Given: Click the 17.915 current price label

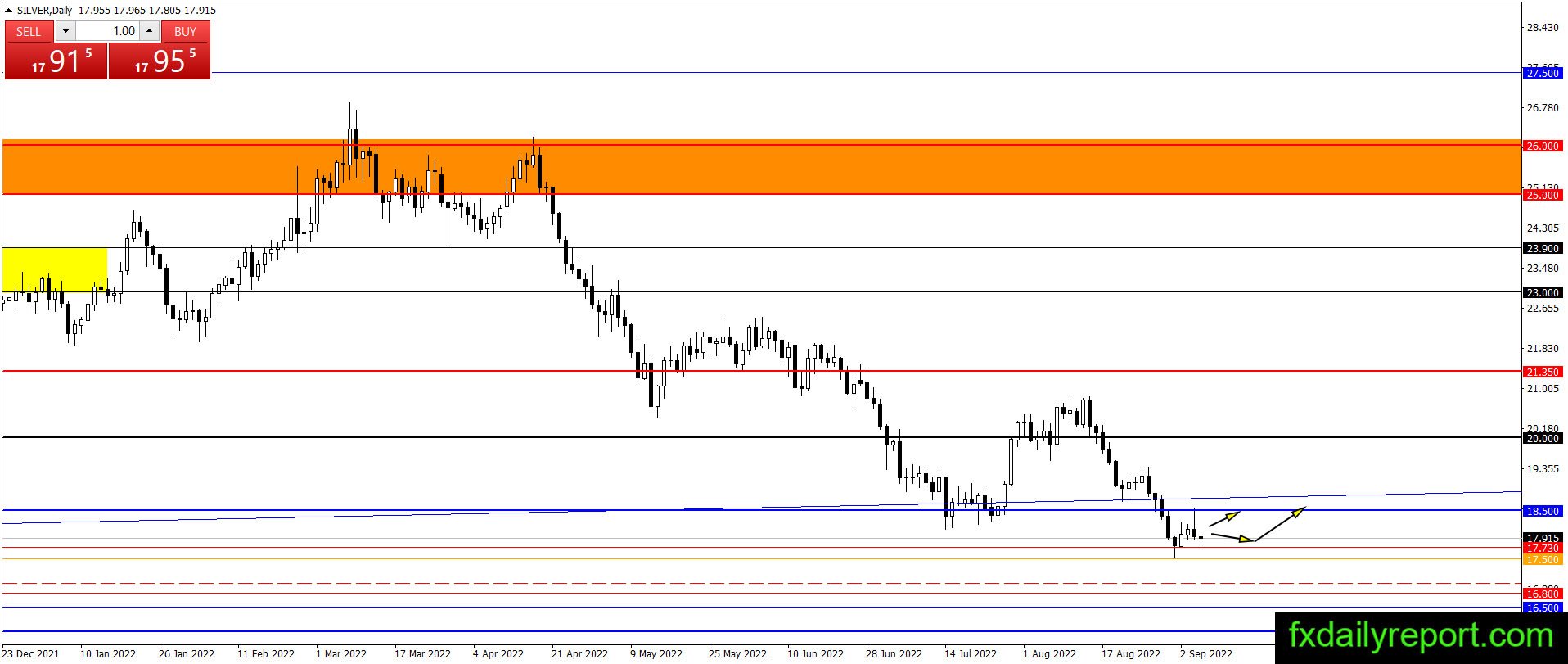Looking at the screenshot, I should click(x=1543, y=539).
